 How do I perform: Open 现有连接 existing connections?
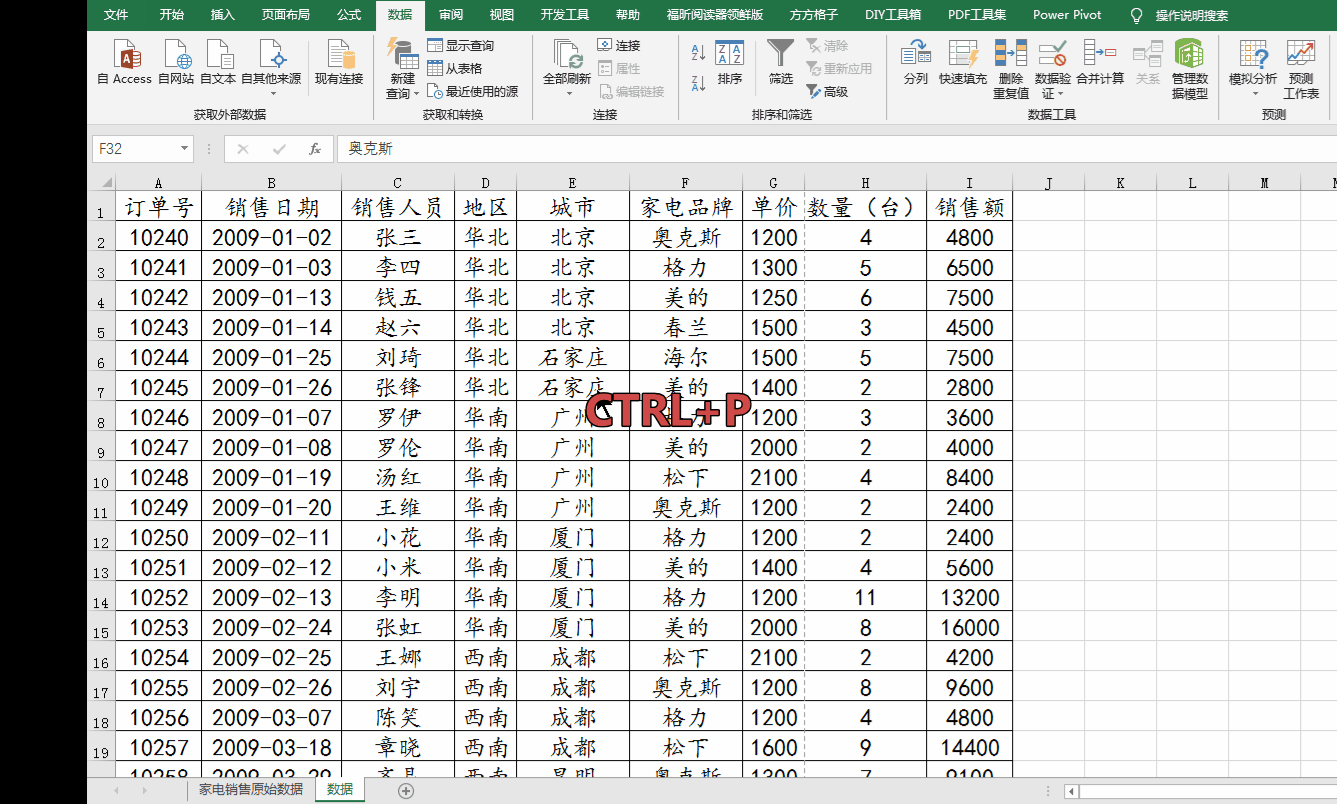point(339,62)
